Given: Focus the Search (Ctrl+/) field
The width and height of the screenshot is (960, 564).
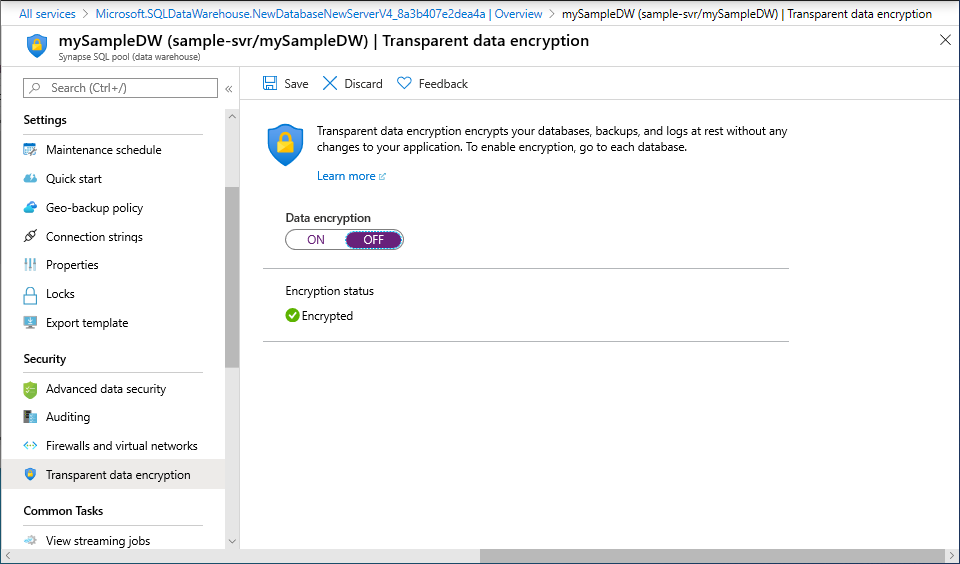Looking at the screenshot, I should click(x=121, y=88).
